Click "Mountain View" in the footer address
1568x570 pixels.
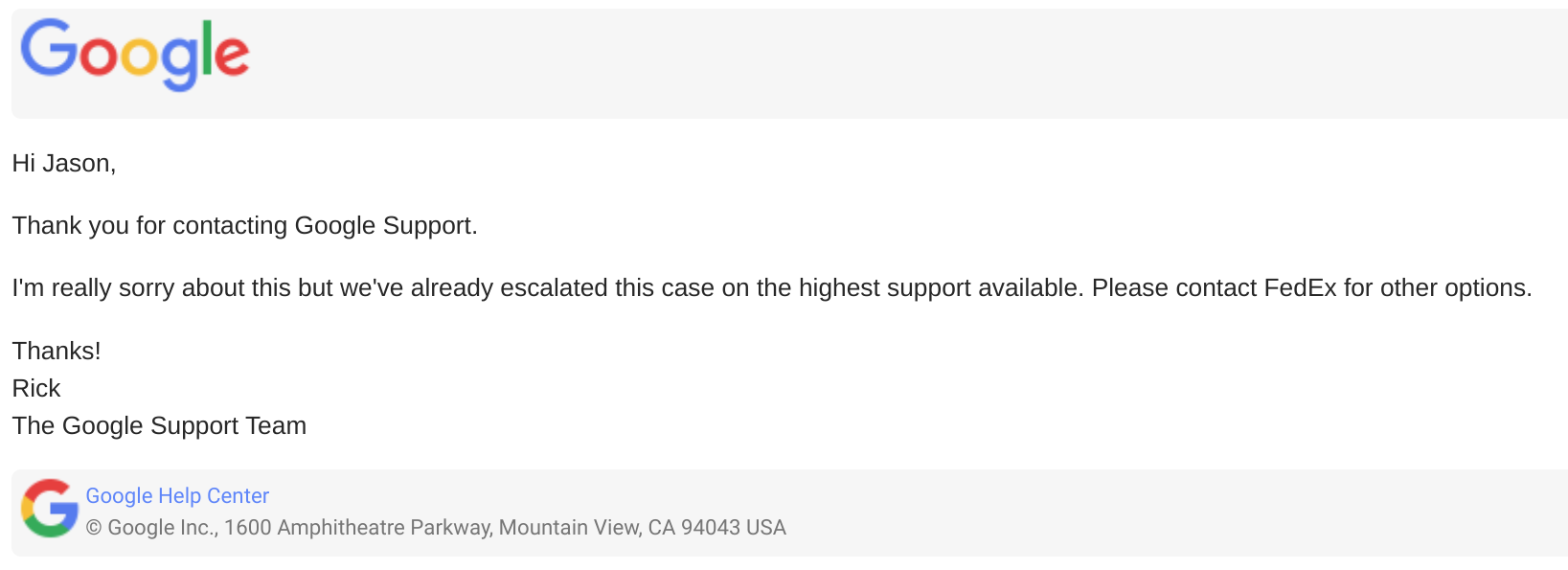point(569,528)
